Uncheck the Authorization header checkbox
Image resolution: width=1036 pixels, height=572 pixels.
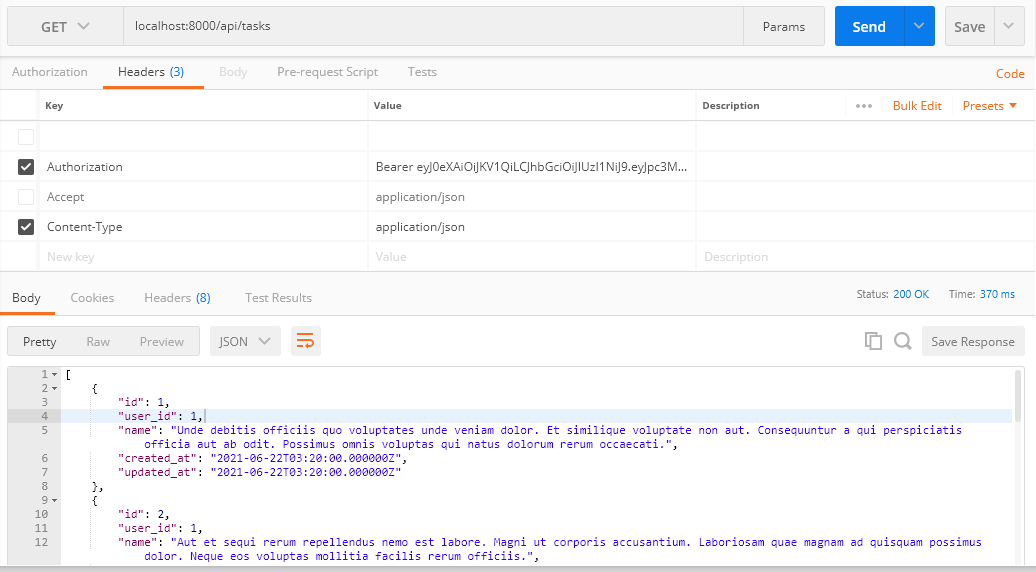pyautogui.click(x=26, y=167)
